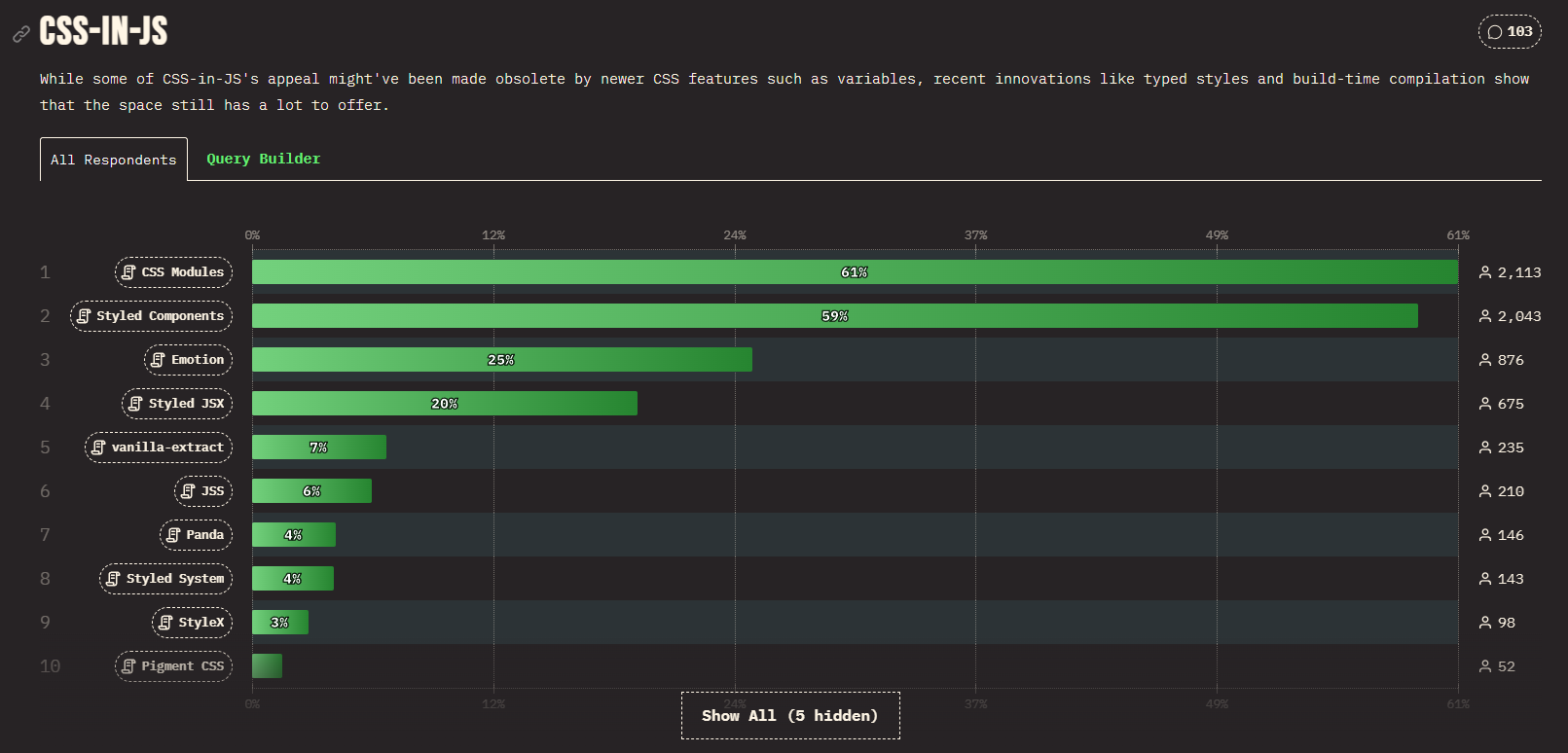Click the 25% Emotion bar
1568x753 pixels.
(x=502, y=360)
